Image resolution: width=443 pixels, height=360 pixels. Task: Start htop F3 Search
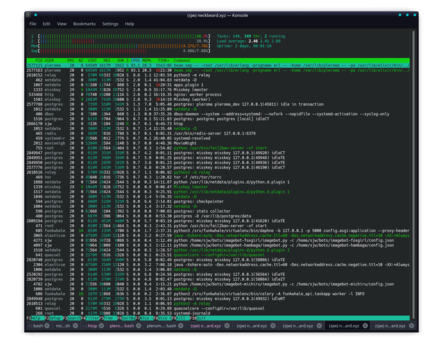pyautogui.click(x=72, y=318)
